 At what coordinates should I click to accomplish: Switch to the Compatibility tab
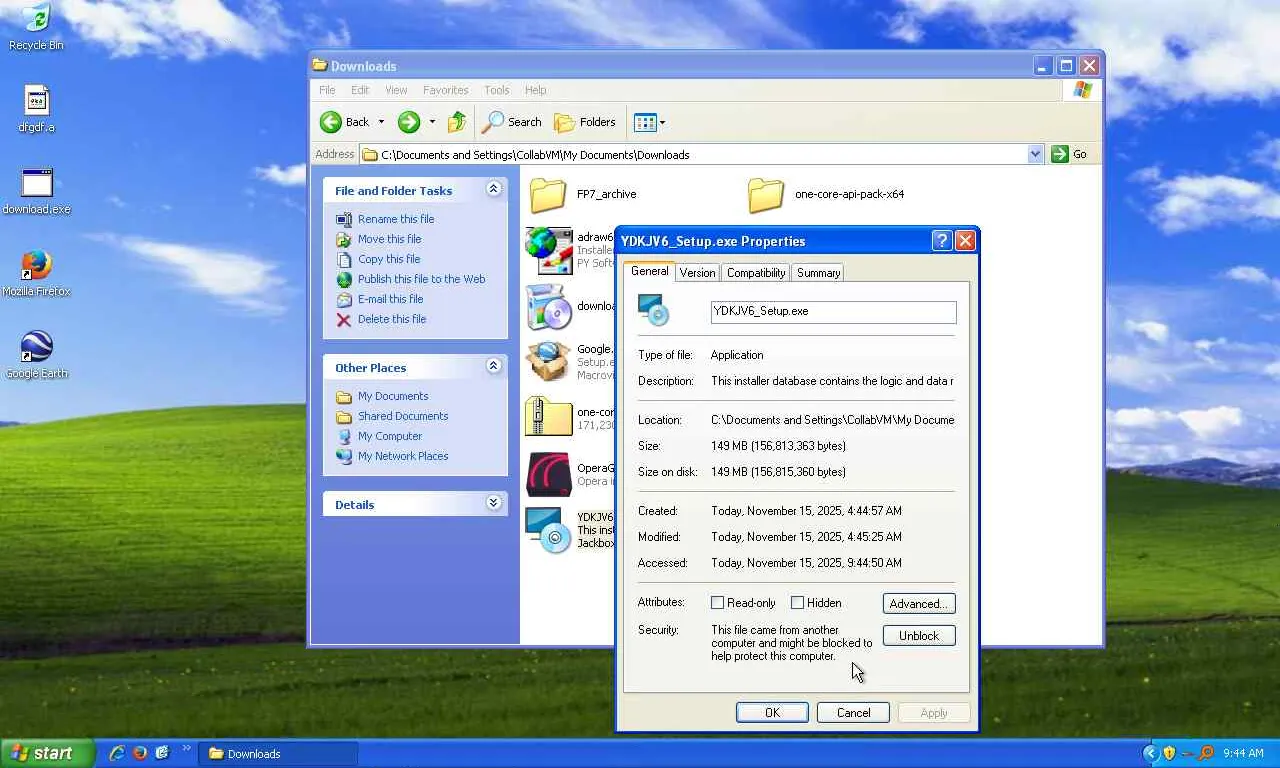pyautogui.click(x=755, y=273)
